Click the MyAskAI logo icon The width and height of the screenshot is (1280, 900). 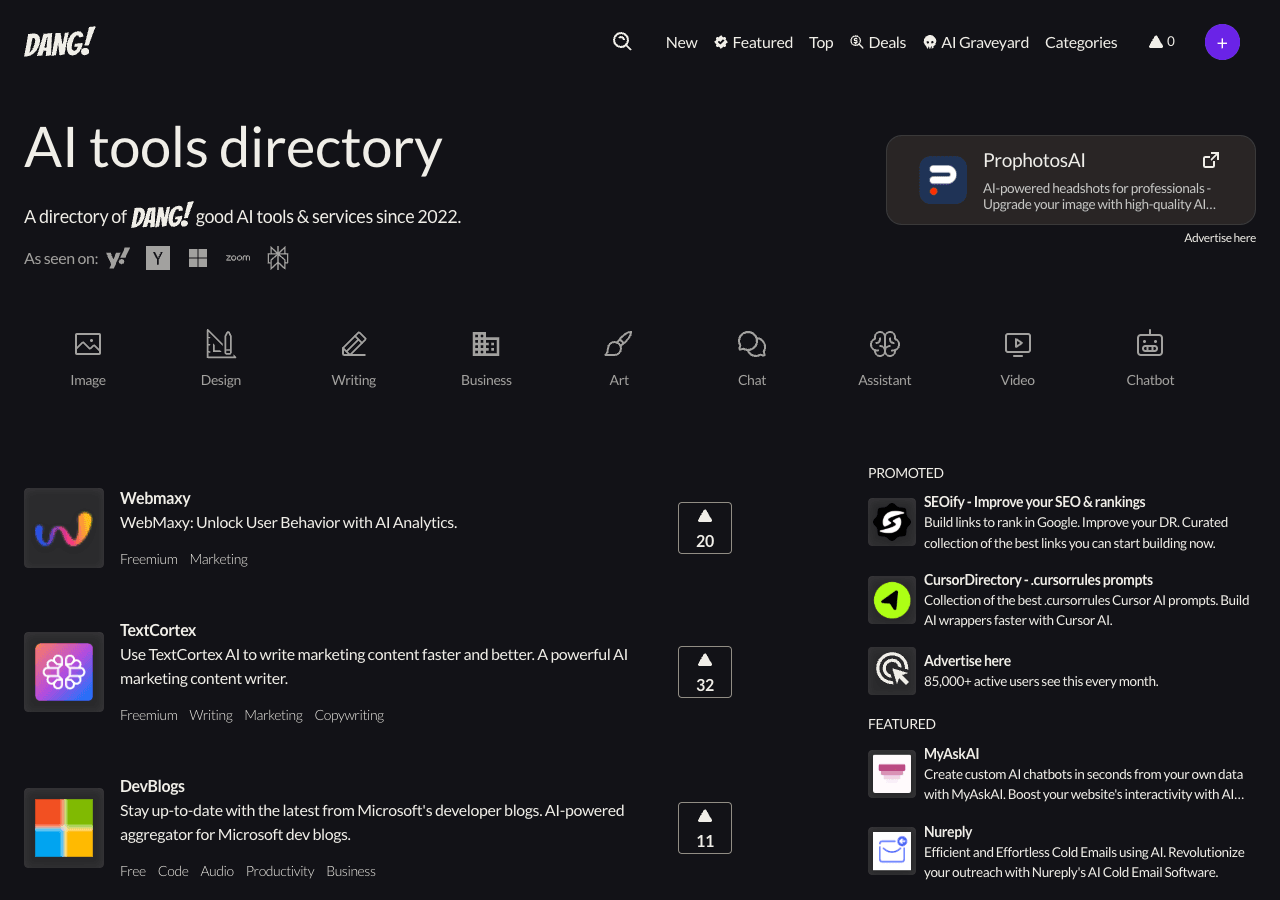pyautogui.click(x=892, y=774)
